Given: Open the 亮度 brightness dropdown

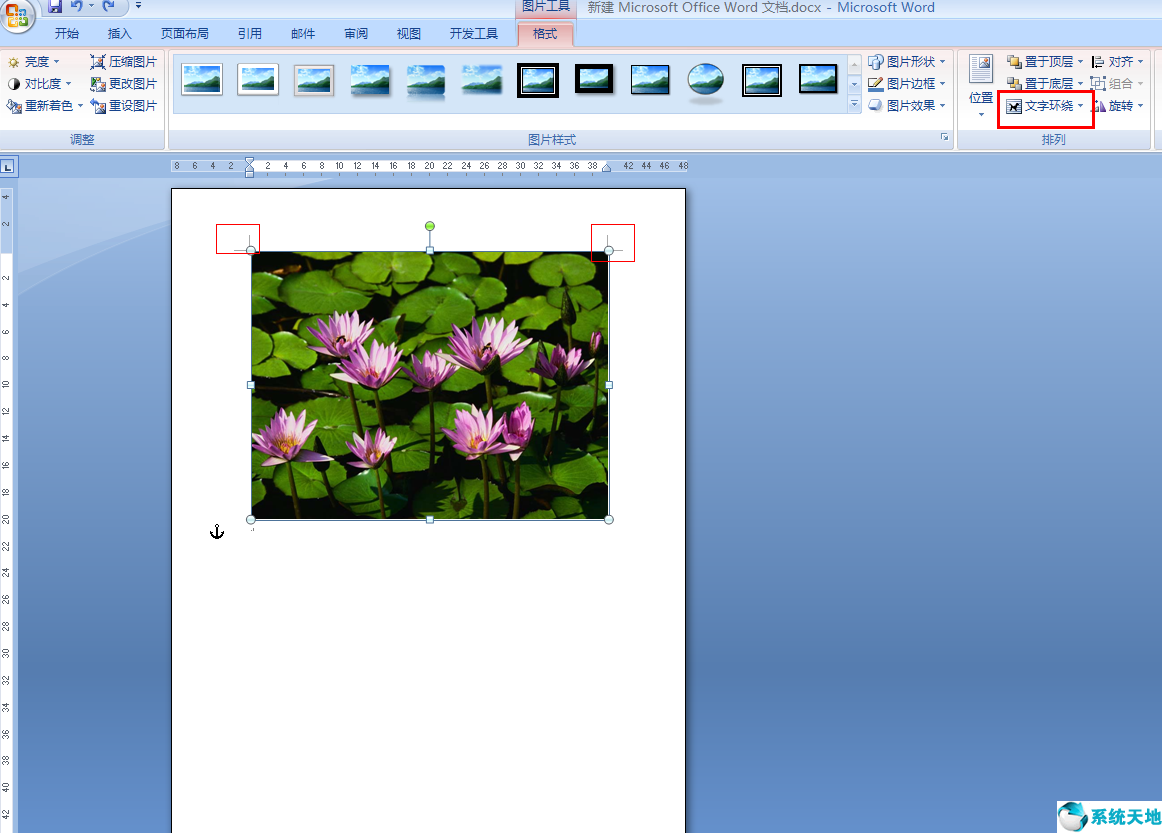Looking at the screenshot, I should [33, 62].
